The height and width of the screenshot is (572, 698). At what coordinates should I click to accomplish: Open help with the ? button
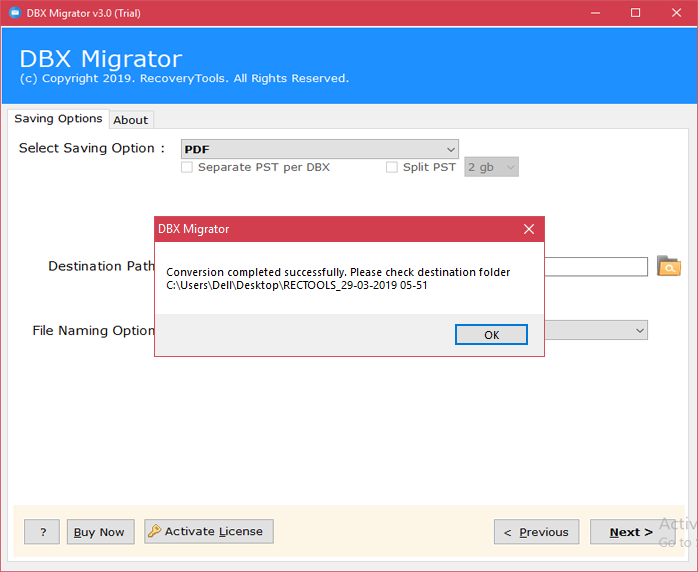pos(42,531)
